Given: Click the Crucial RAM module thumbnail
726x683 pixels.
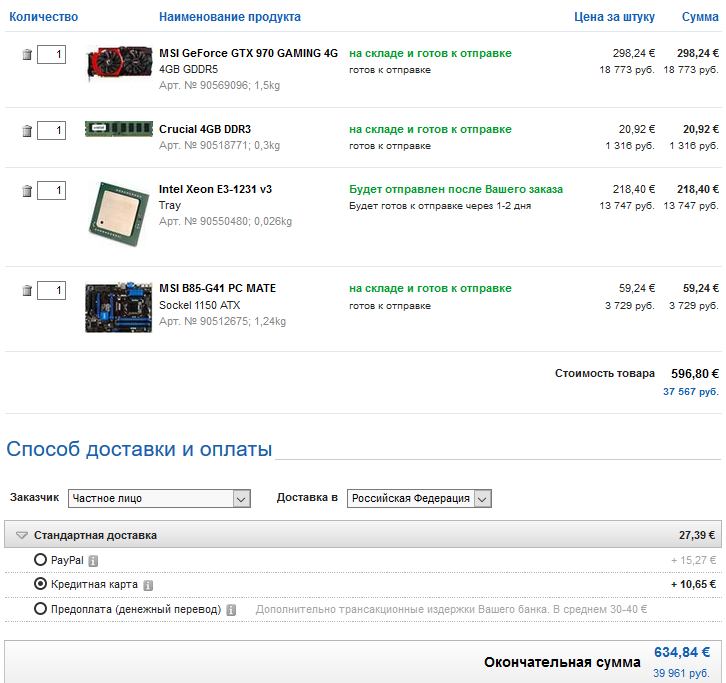Looking at the screenshot, I should tap(119, 129).
